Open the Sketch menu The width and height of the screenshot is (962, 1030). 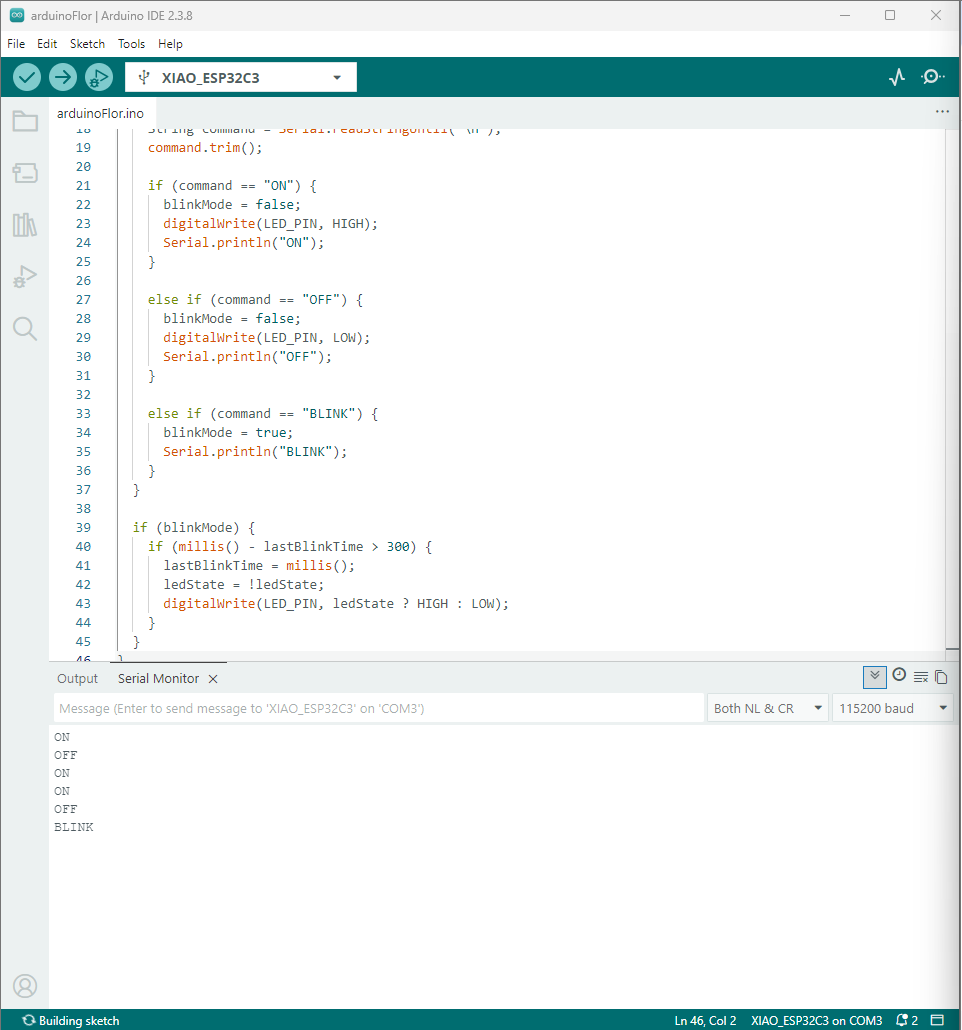click(87, 44)
